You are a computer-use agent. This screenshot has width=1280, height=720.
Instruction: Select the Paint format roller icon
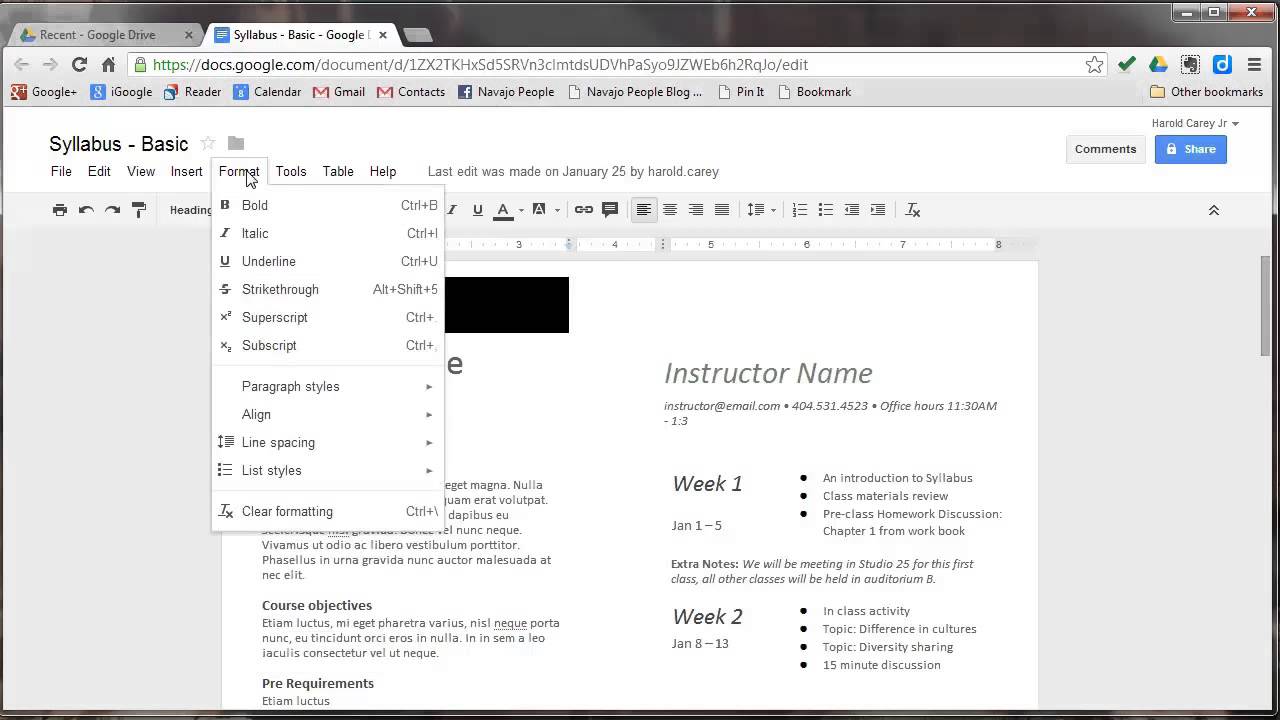[x=139, y=210]
